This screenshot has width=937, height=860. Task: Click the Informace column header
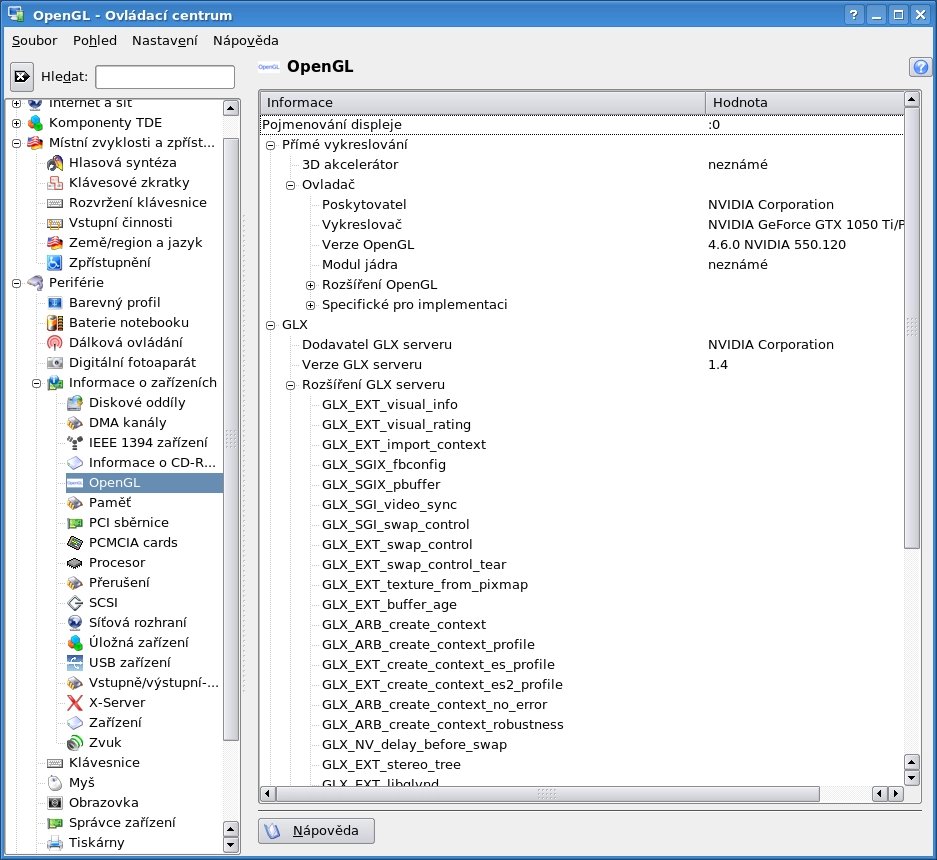click(483, 102)
